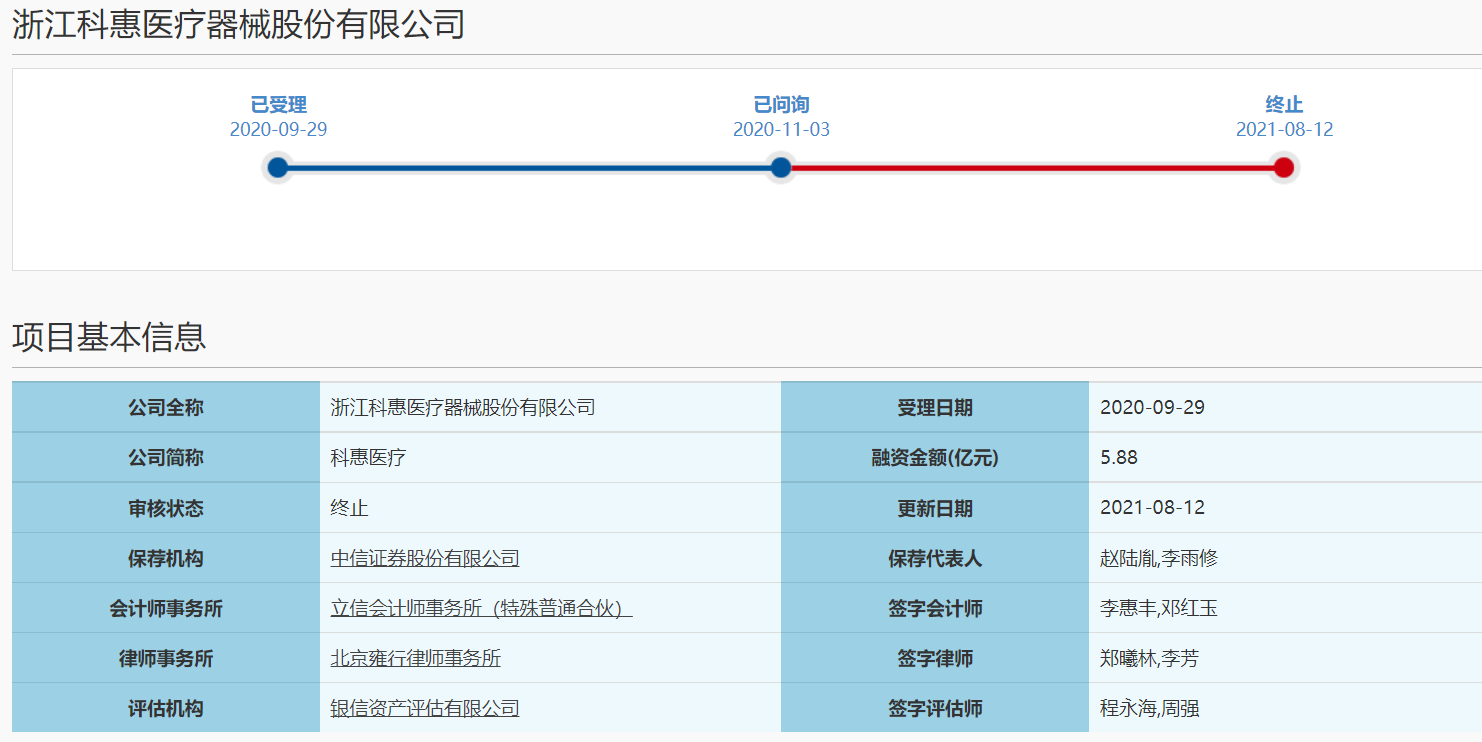1482x742 pixels.
Task: Open the 银信资产评估有限公司 link
Action: point(425,709)
